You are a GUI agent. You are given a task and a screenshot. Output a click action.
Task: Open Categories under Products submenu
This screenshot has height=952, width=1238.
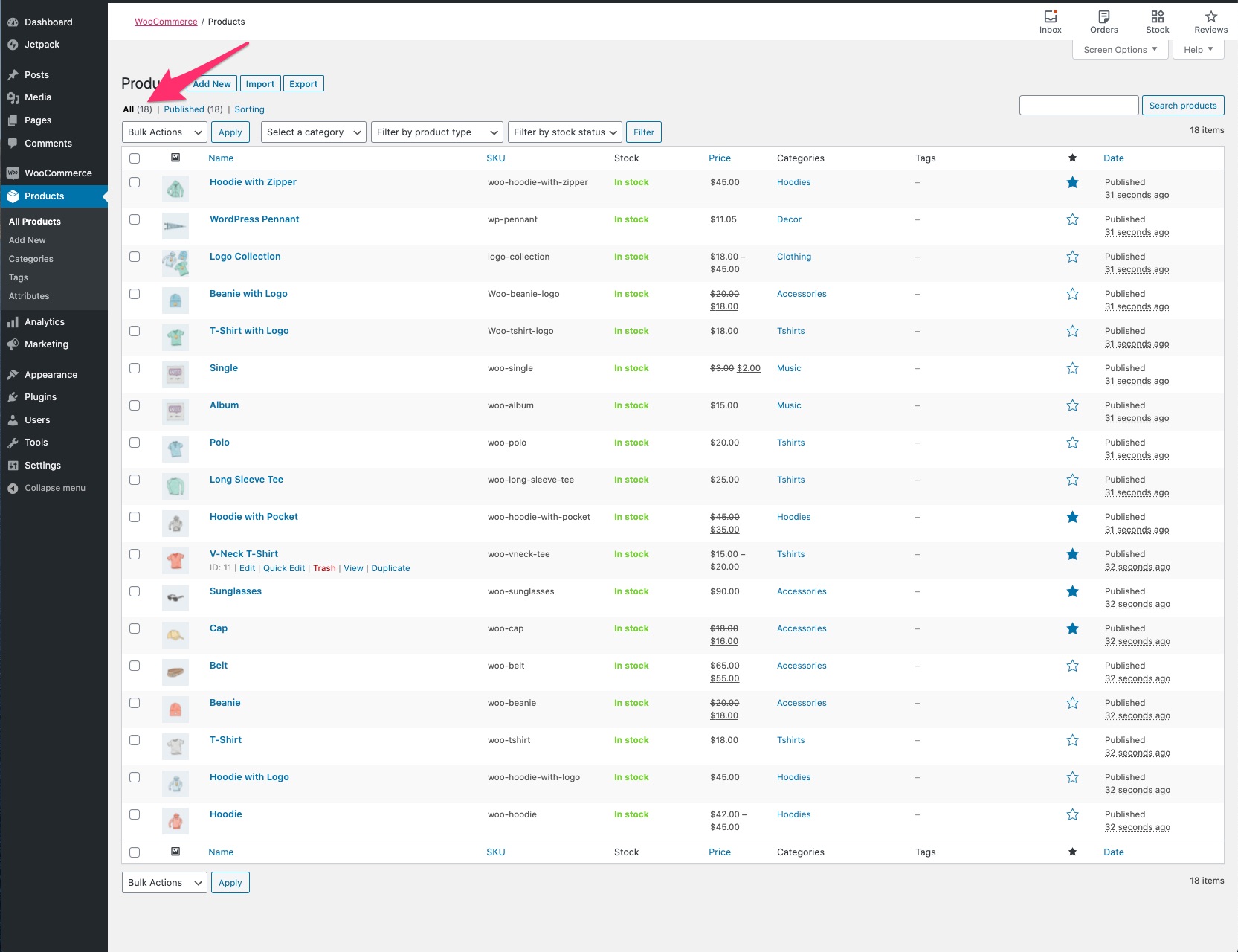click(31, 259)
